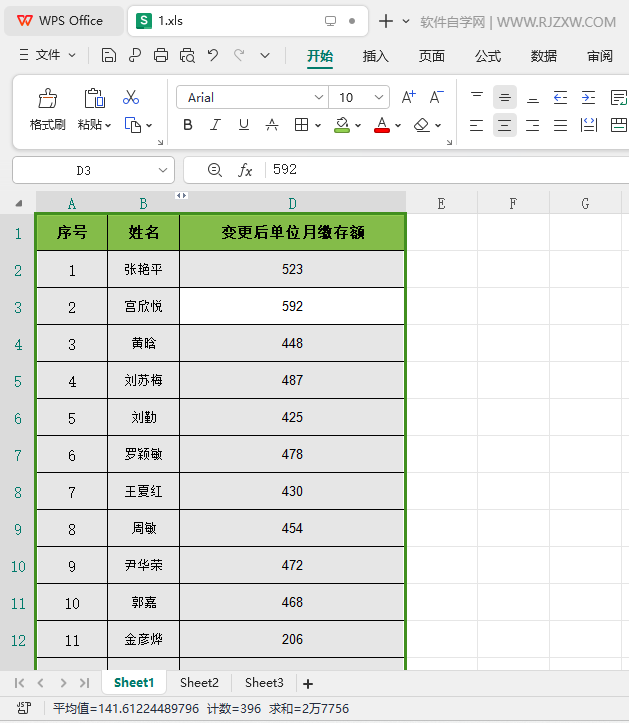629x723 pixels.
Task: Open Print Preview icon
Action: (x=187, y=55)
